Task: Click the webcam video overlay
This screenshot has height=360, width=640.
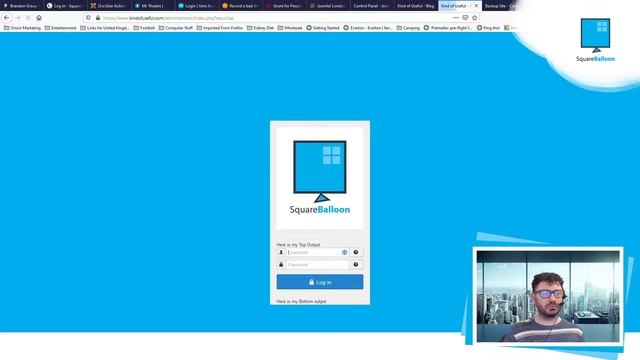Action: point(548,296)
